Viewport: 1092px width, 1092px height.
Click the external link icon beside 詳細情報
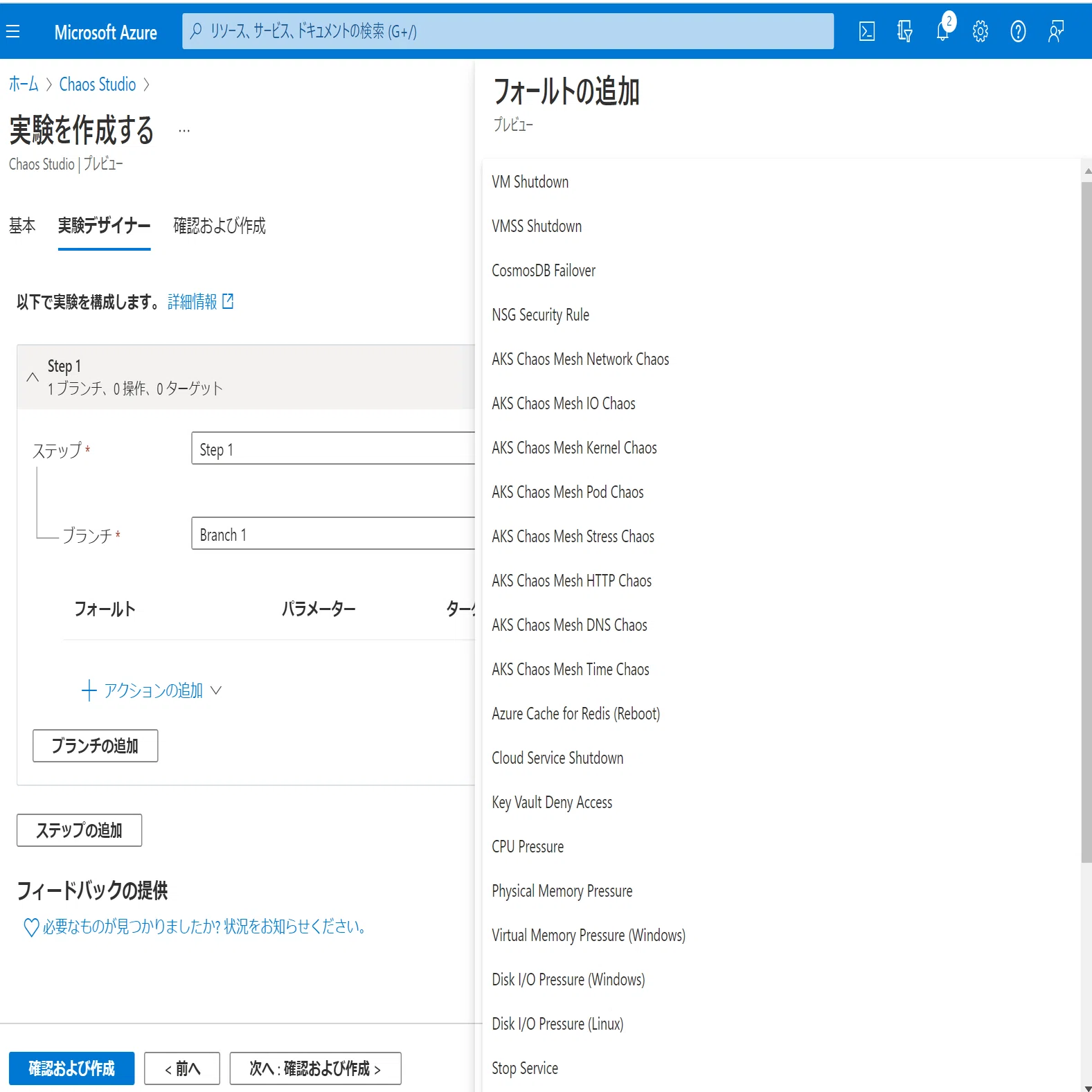tap(228, 301)
